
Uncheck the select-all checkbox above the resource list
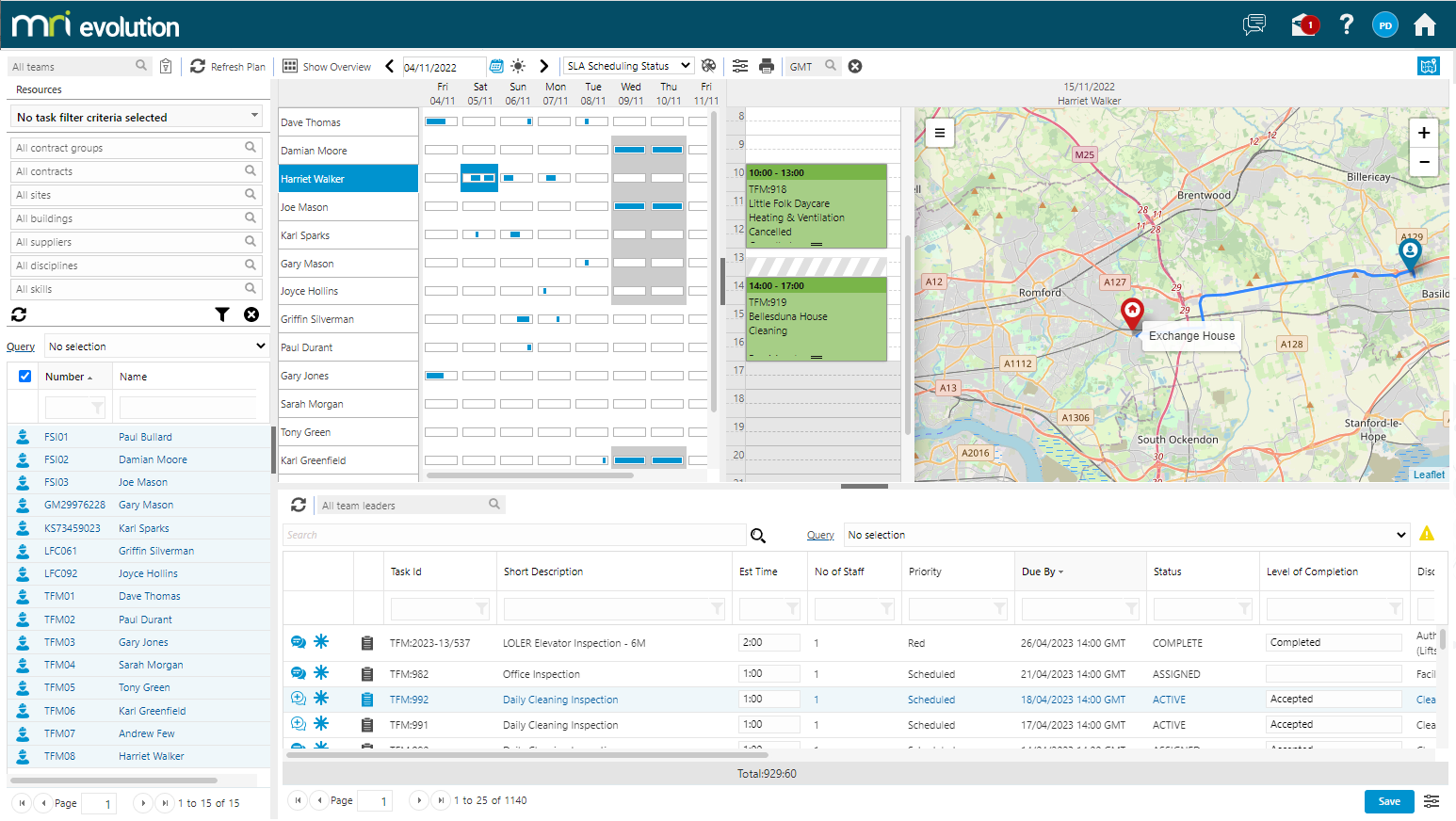[24, 376]
